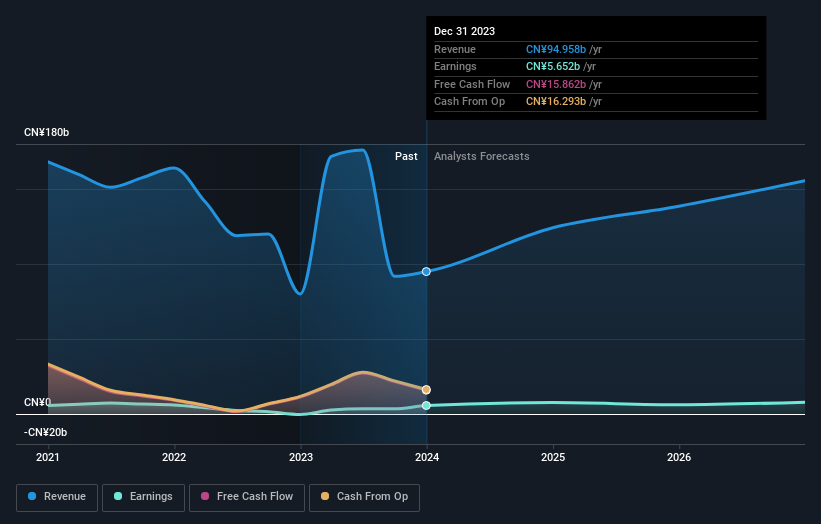Click the Earnings row label in tooltip
Image resolution: width=821 pixels, height=524 pixels.
coord(456,66)
